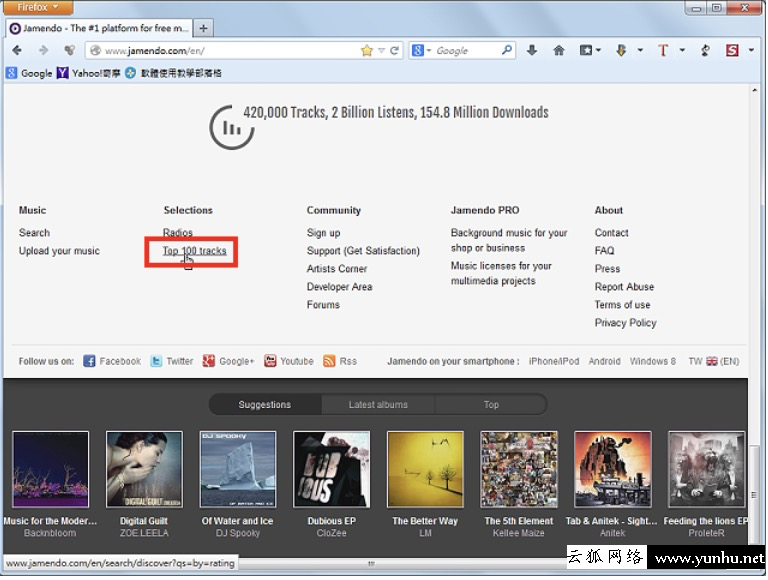Open the Rss feed icon
768x580 pixels.
(x=329, y=361)
